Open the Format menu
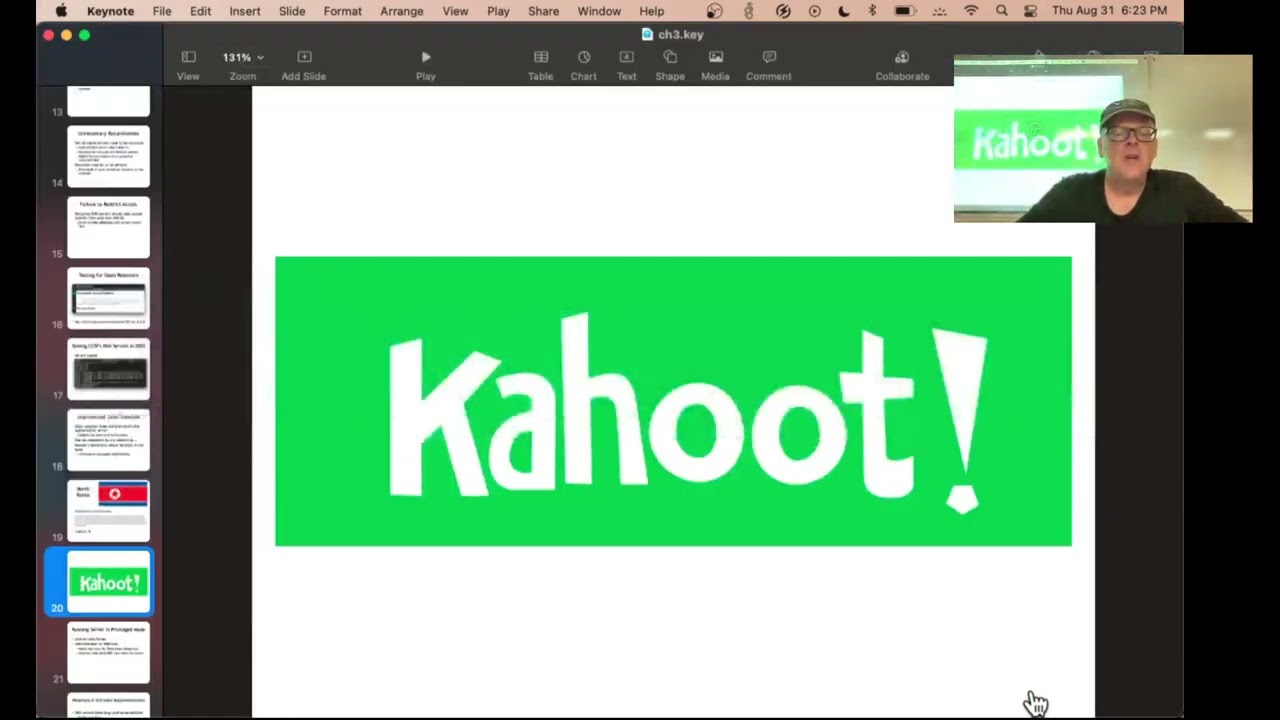The width and height of the screenshot is (1280, 720). [x=343, y=11]
